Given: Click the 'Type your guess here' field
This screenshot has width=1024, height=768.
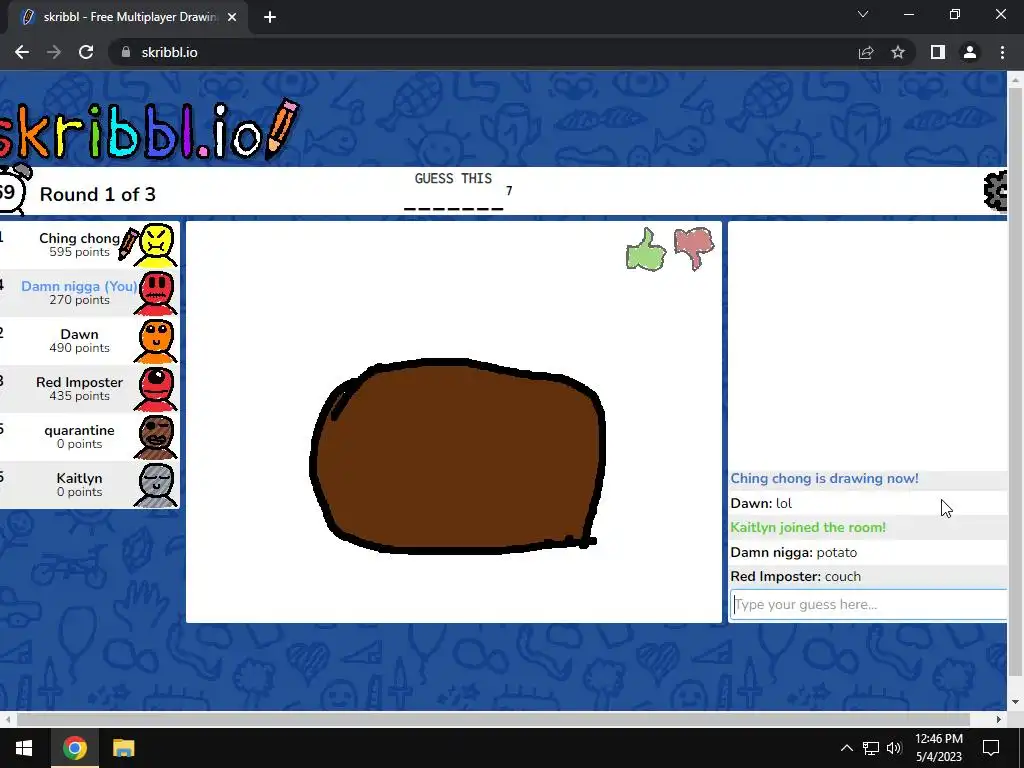Looking at the screenshot, I should coord(869,605).
